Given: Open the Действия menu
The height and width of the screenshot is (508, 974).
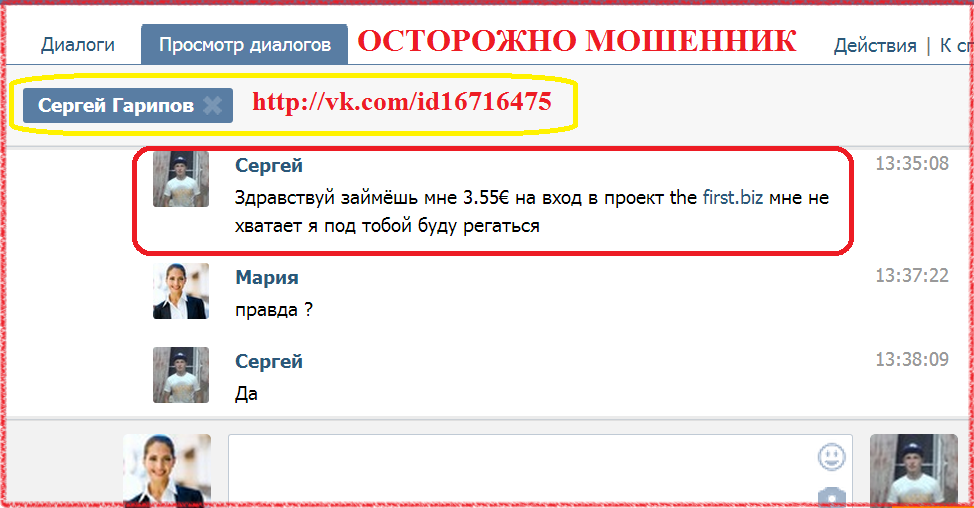Looking at the screenshot, I should [x=875, y=45].
